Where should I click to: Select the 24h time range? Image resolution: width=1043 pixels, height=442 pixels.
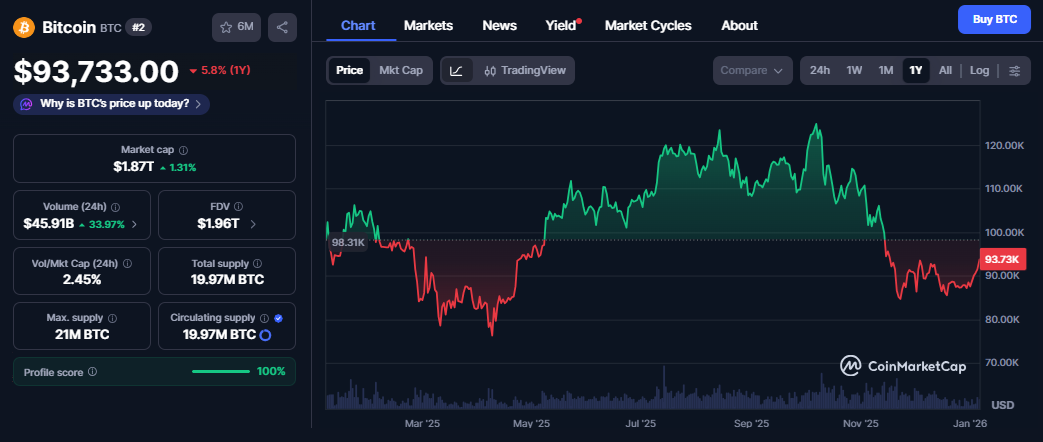[x=820, y=71]
